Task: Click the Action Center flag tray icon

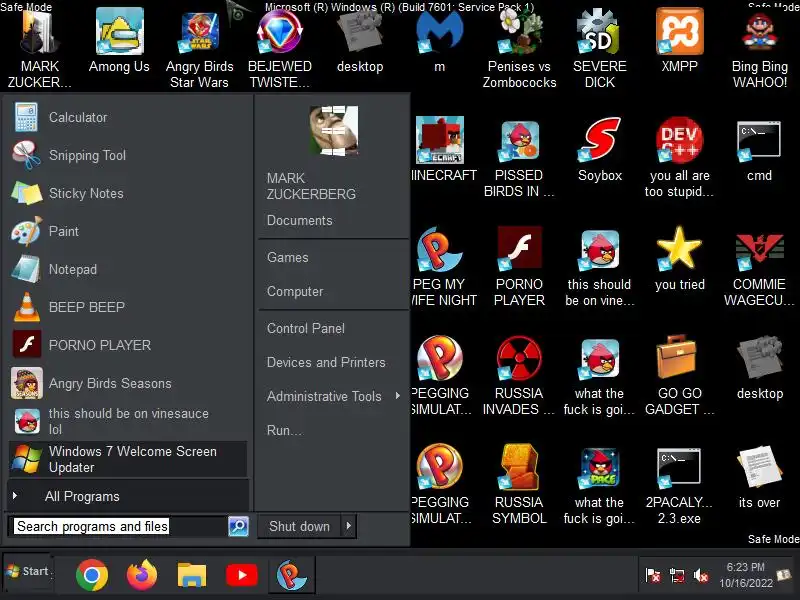Action: pos(653,576)
